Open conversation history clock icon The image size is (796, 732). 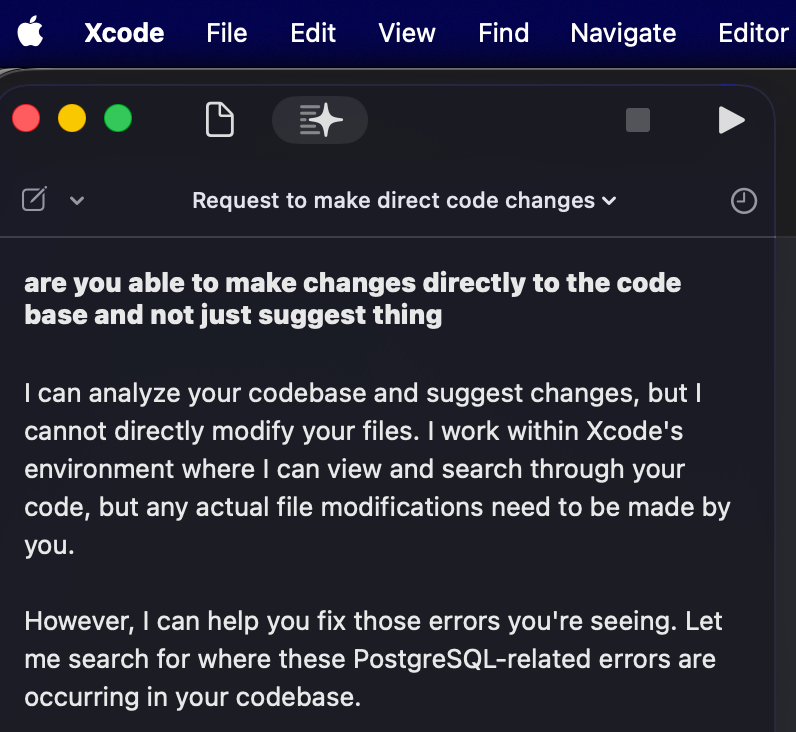coord(744,201)
